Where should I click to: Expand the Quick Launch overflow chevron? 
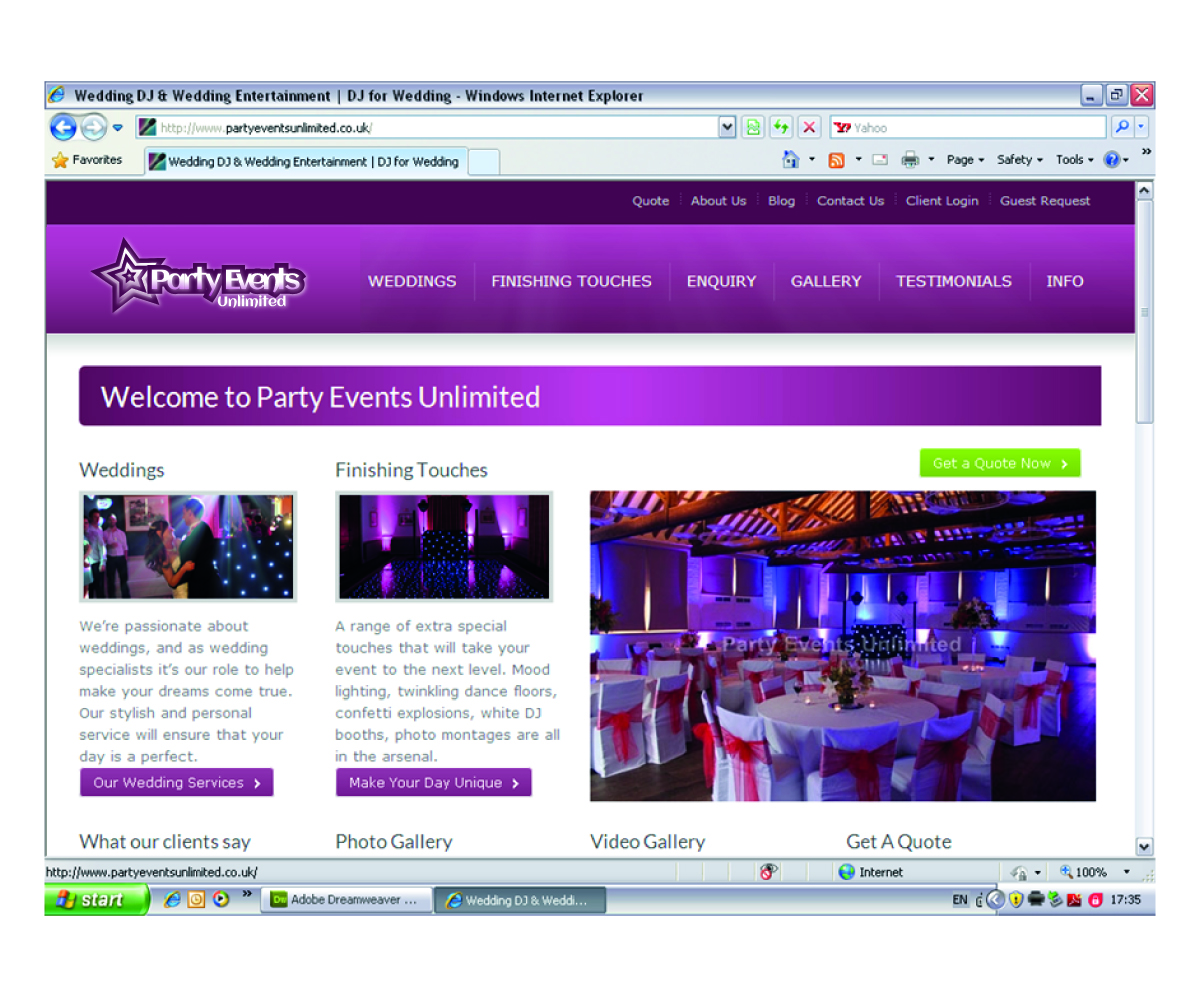(247, 893)
